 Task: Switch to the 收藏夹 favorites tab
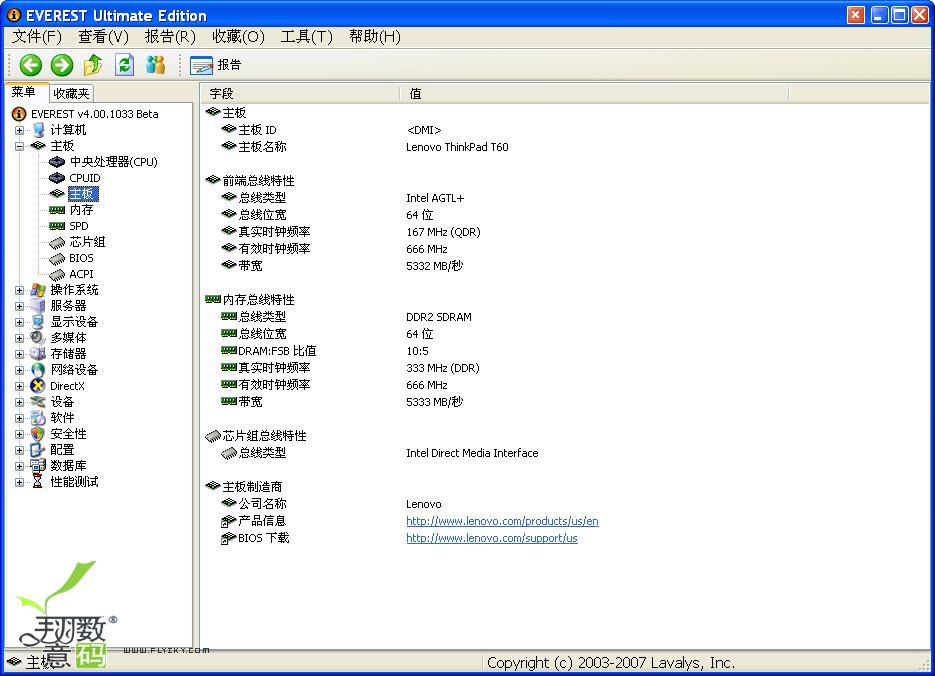coord(71,93)
